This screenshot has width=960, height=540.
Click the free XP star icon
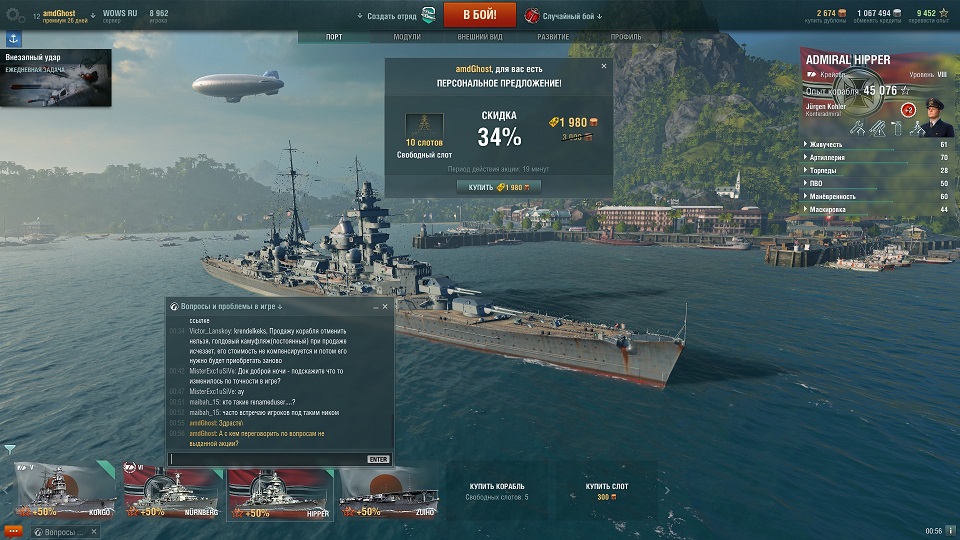943,13
